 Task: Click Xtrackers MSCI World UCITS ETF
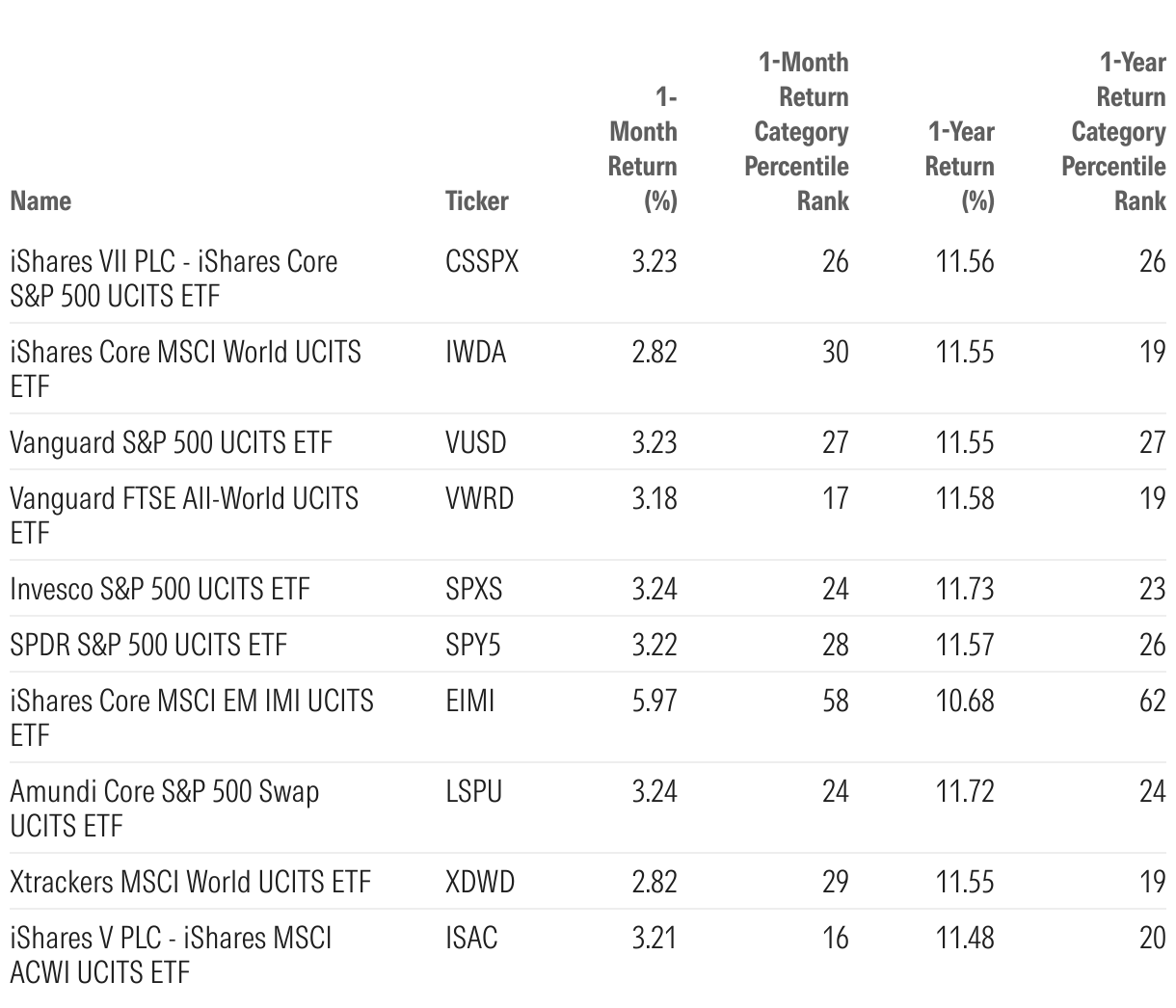tap(190, 881)
